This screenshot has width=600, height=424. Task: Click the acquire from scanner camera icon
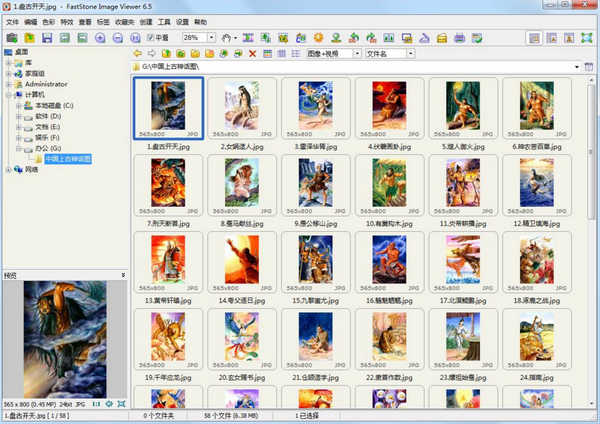click(x=12, y=38)
